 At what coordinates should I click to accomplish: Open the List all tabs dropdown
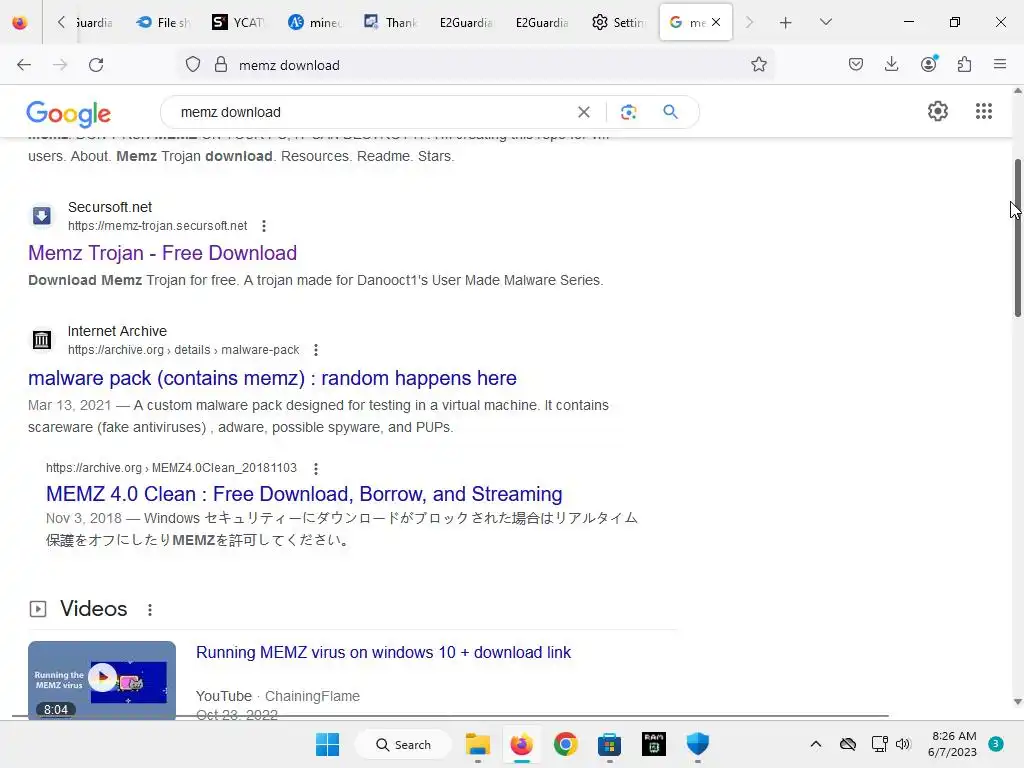[825, 22]
